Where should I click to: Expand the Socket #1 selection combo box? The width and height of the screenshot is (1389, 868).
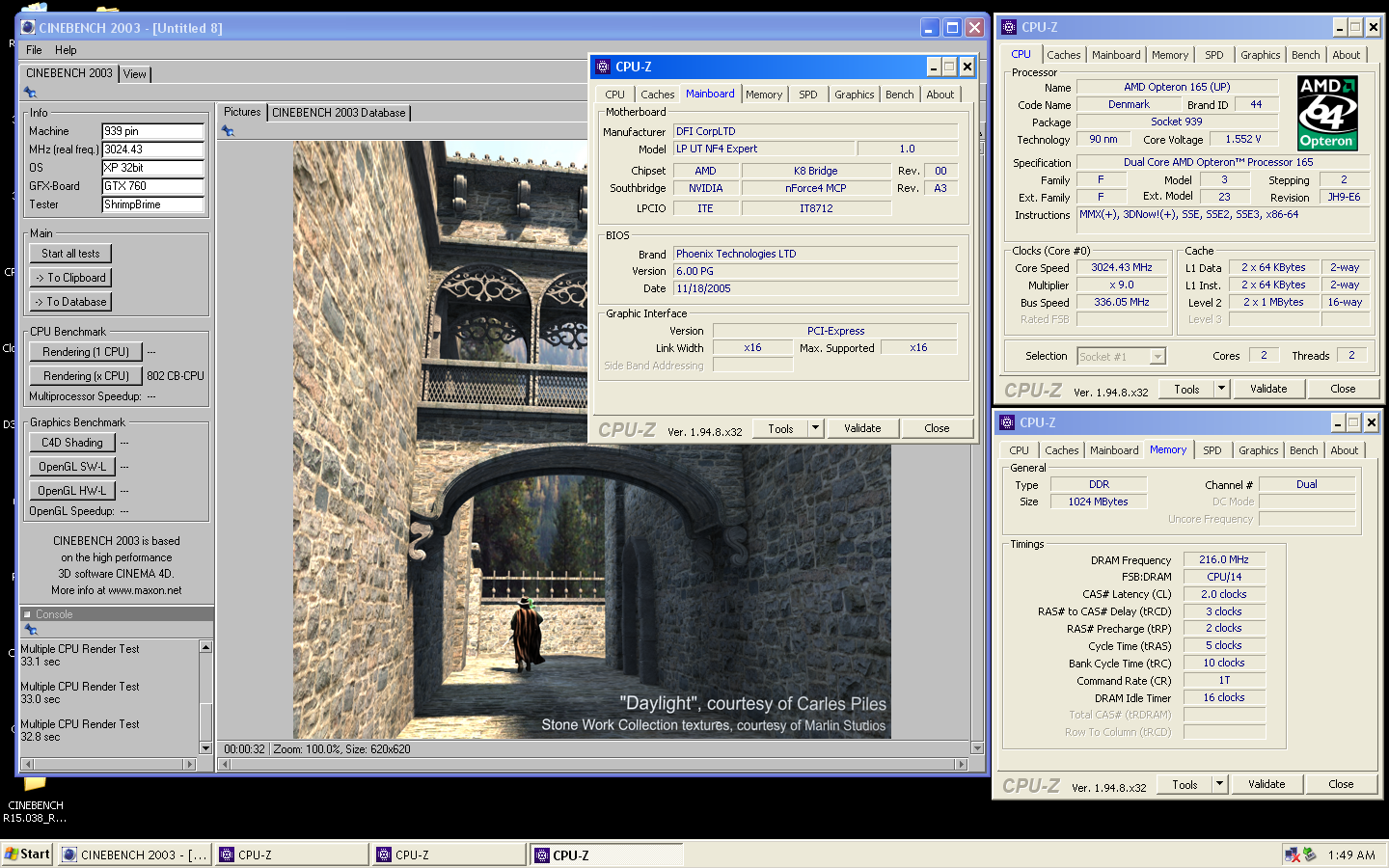tap(1157, 357)
